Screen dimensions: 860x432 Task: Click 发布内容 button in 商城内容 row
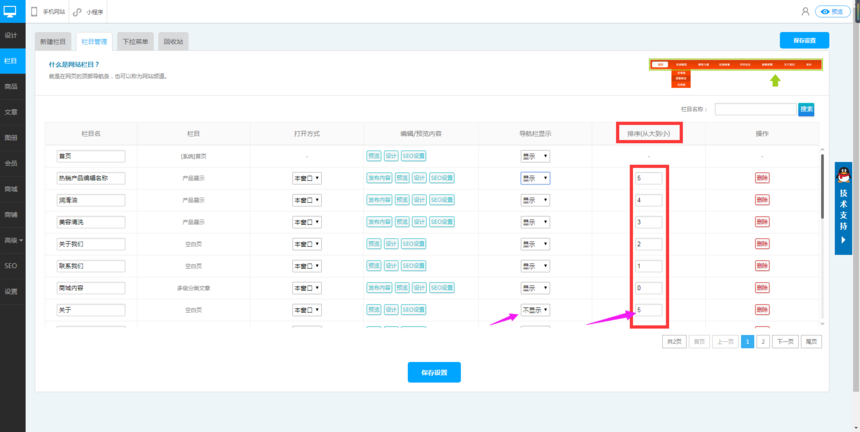tap(380, 288)
